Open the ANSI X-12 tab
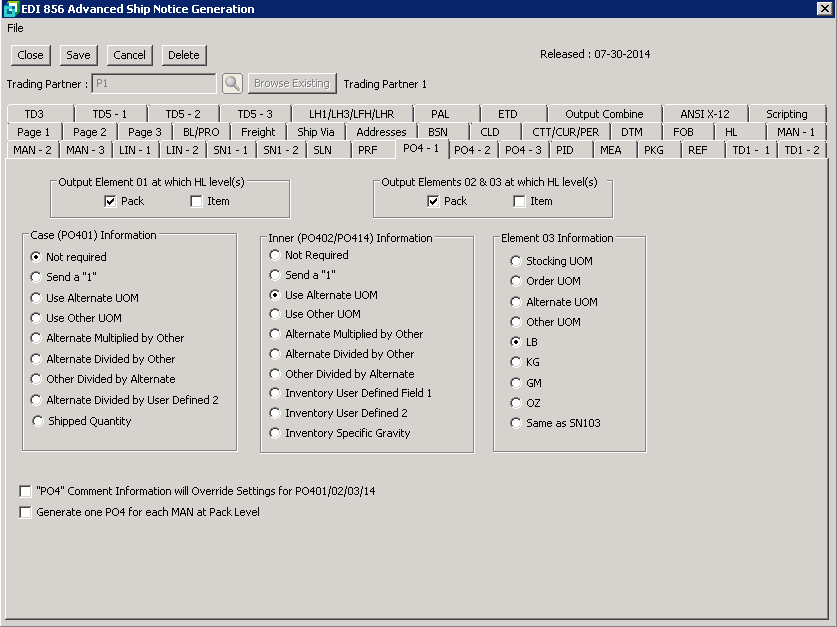The width and height of the screenshot is (837, 627). pyautogui.click(x=704, y=114)
